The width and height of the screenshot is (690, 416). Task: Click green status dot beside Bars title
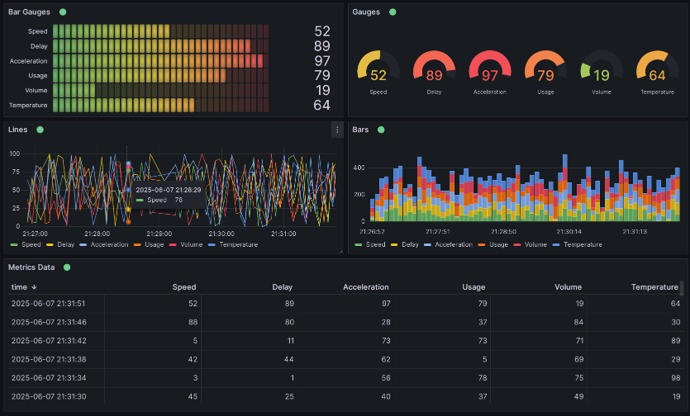[x=381, y=129]
